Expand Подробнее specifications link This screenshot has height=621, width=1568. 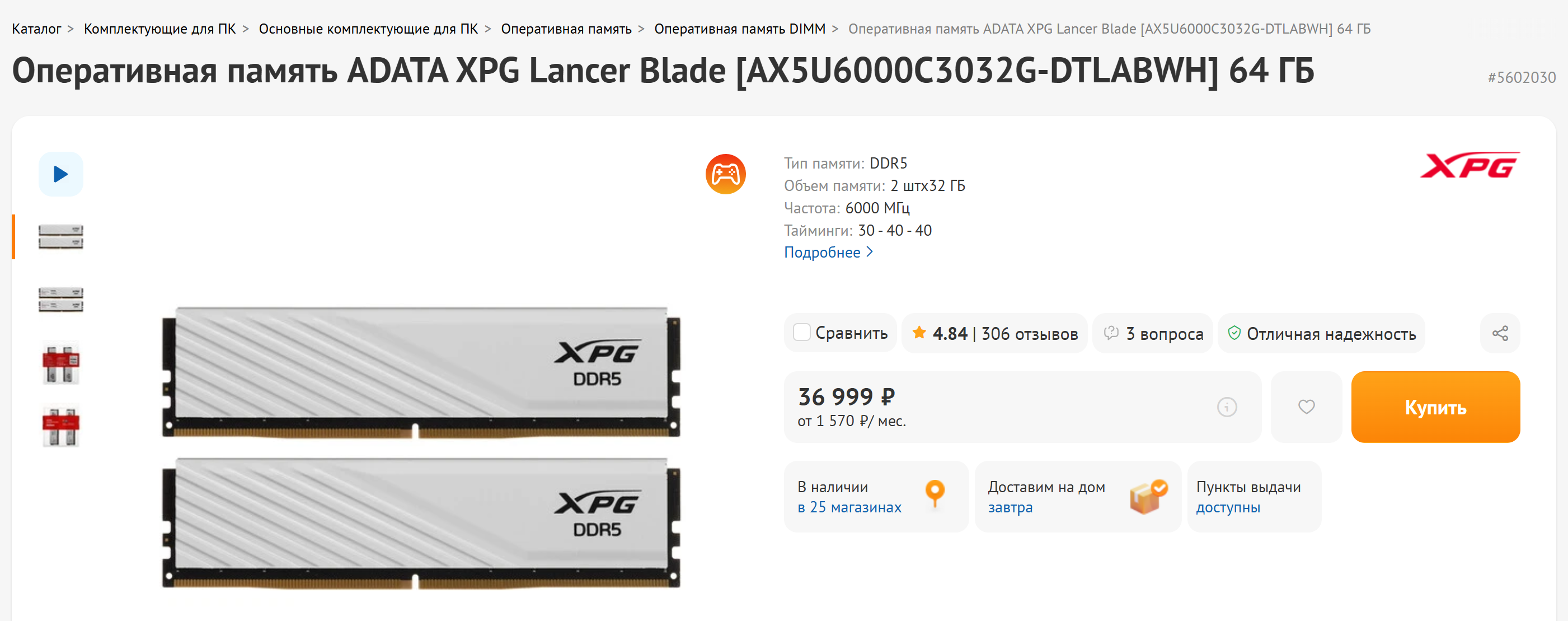[x=828, y=252]
